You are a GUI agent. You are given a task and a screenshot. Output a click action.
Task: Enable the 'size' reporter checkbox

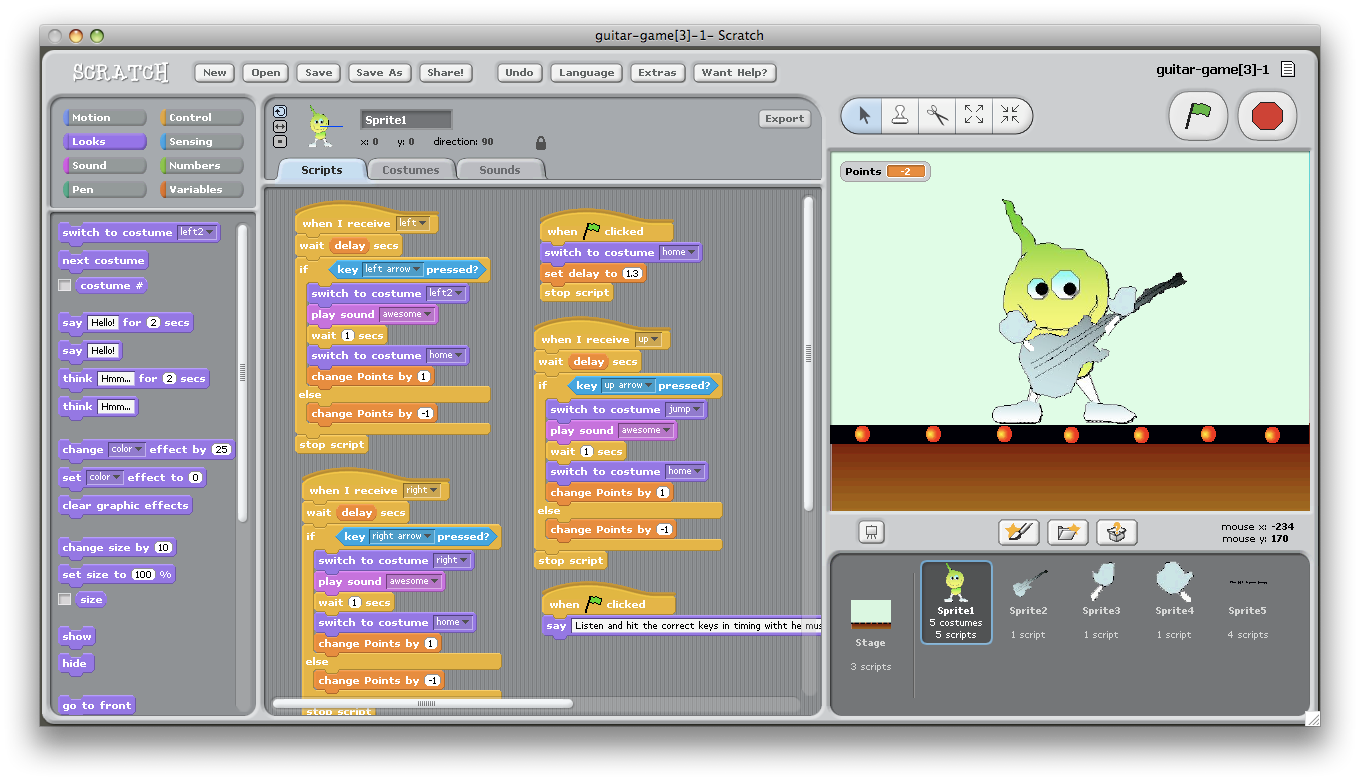65,600
